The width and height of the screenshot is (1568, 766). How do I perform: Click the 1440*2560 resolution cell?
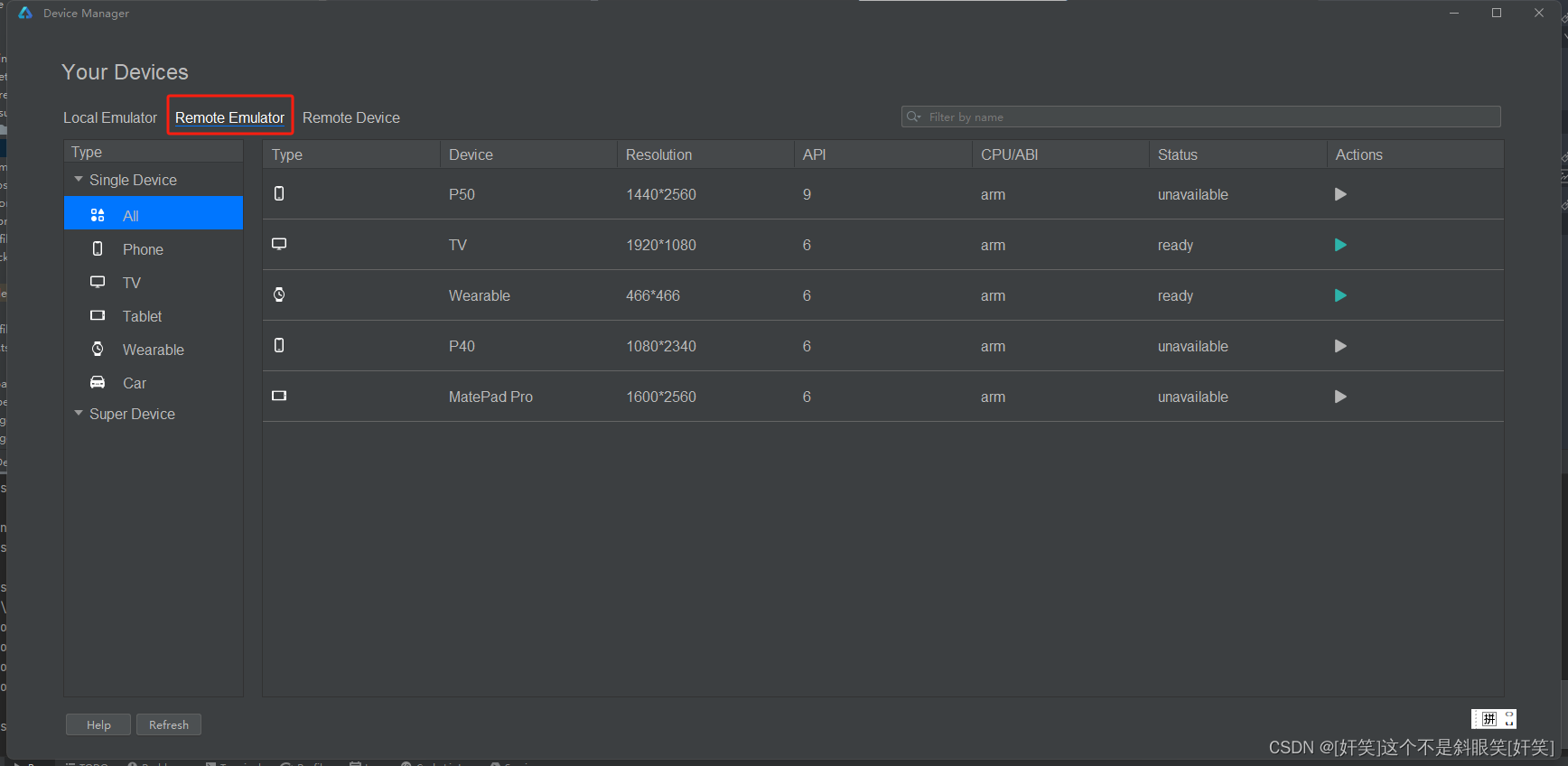coord(661,194)
